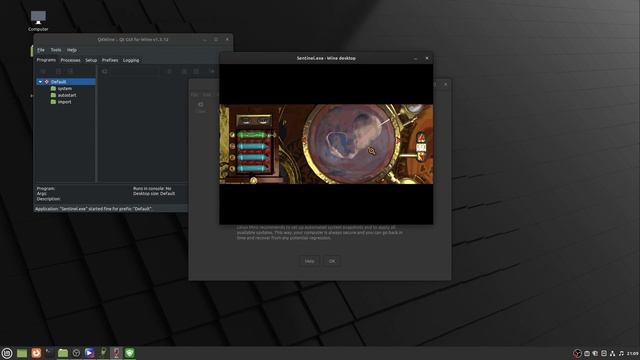
Task: Launch Firefox from the taskbar
Action: pos(36,353)
